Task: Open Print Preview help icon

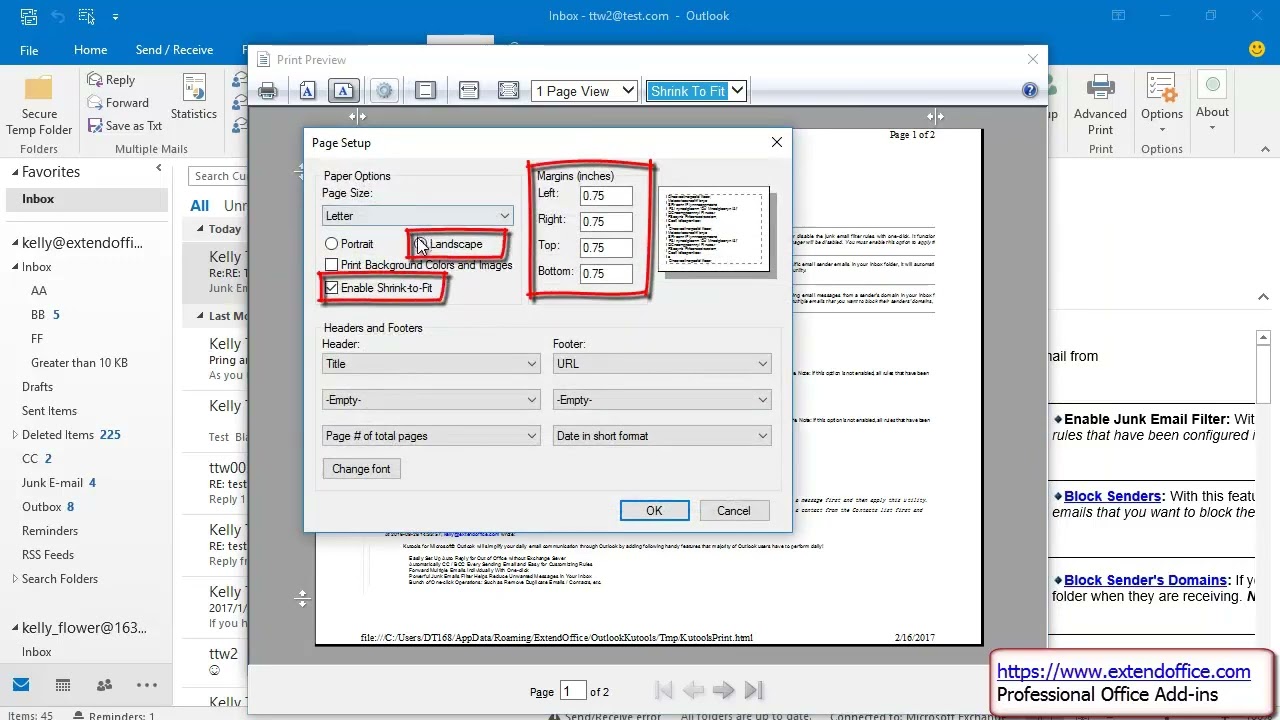Action: click(1030, 90)
